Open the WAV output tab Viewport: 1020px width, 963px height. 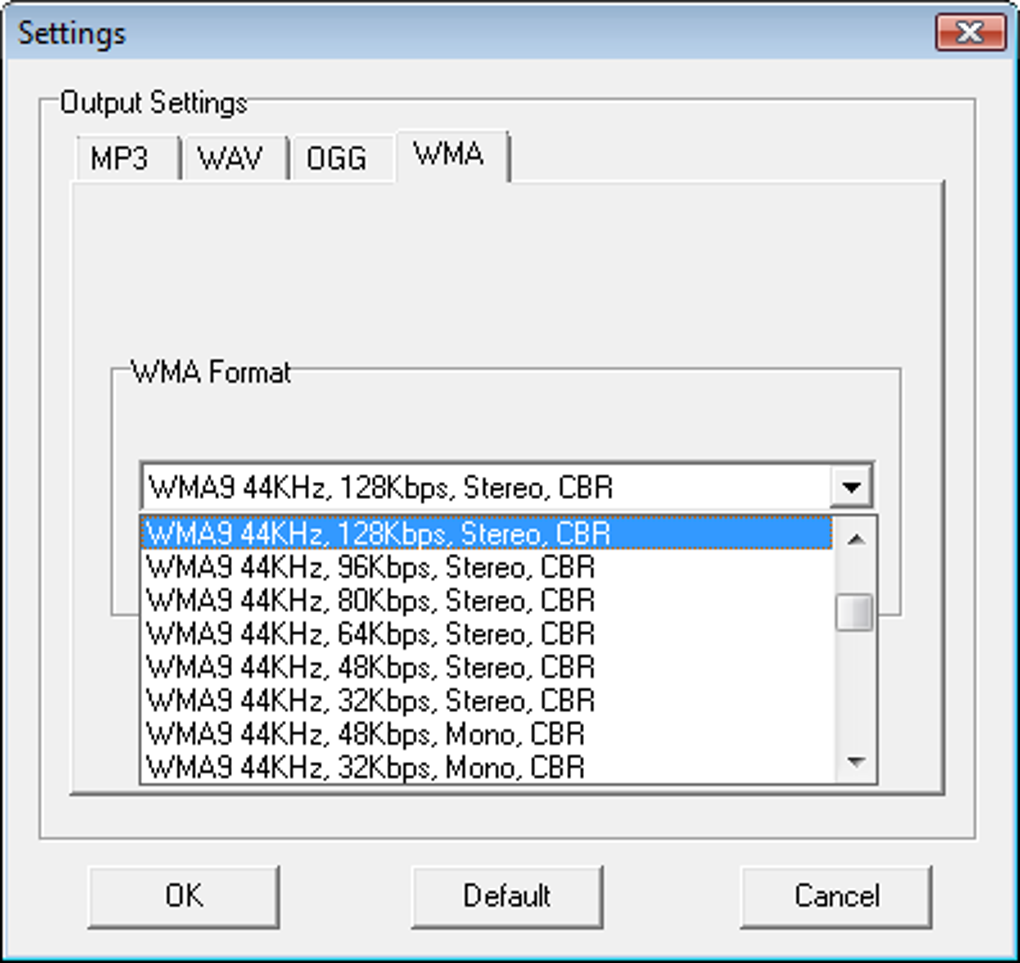(233, 159)
